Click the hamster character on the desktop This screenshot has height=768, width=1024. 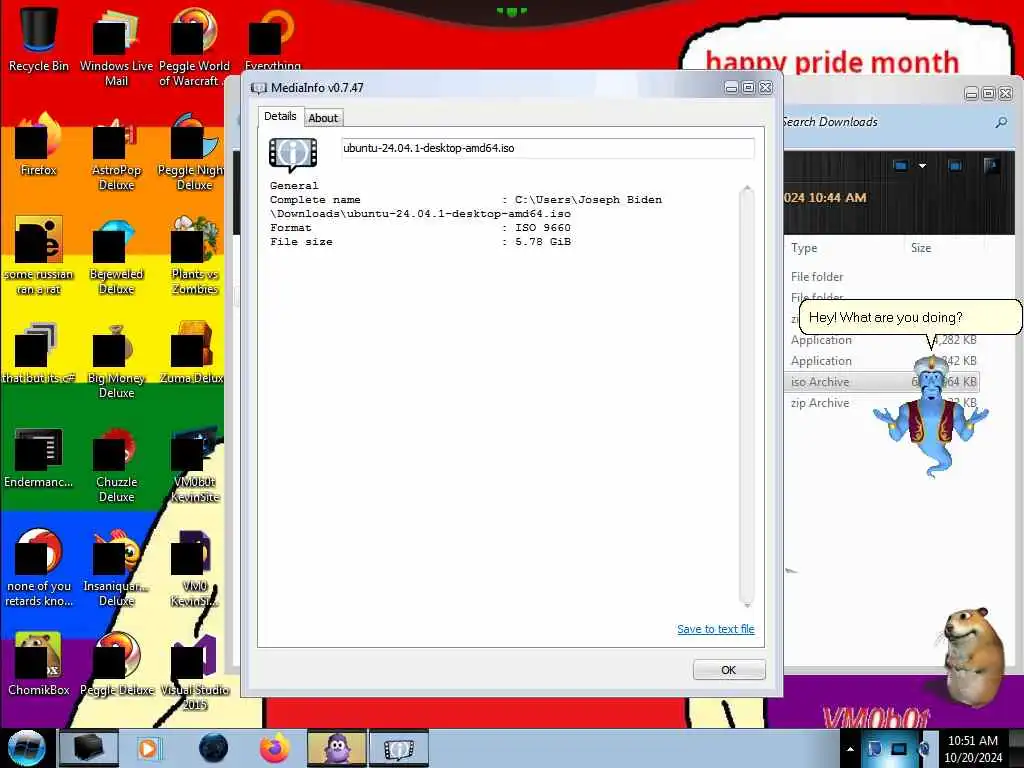[x=974, y=657]
